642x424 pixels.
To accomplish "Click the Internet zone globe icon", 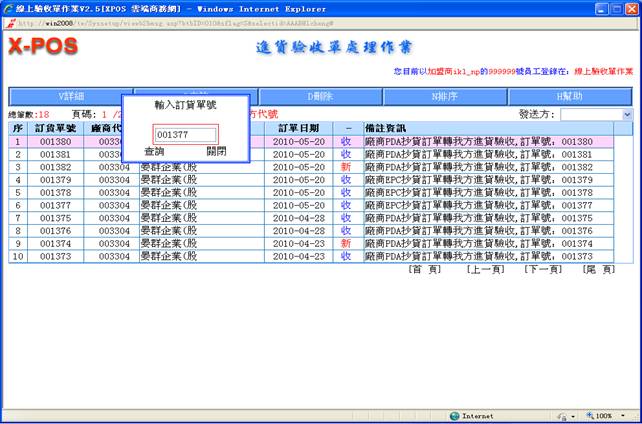I will coord(455,415).
